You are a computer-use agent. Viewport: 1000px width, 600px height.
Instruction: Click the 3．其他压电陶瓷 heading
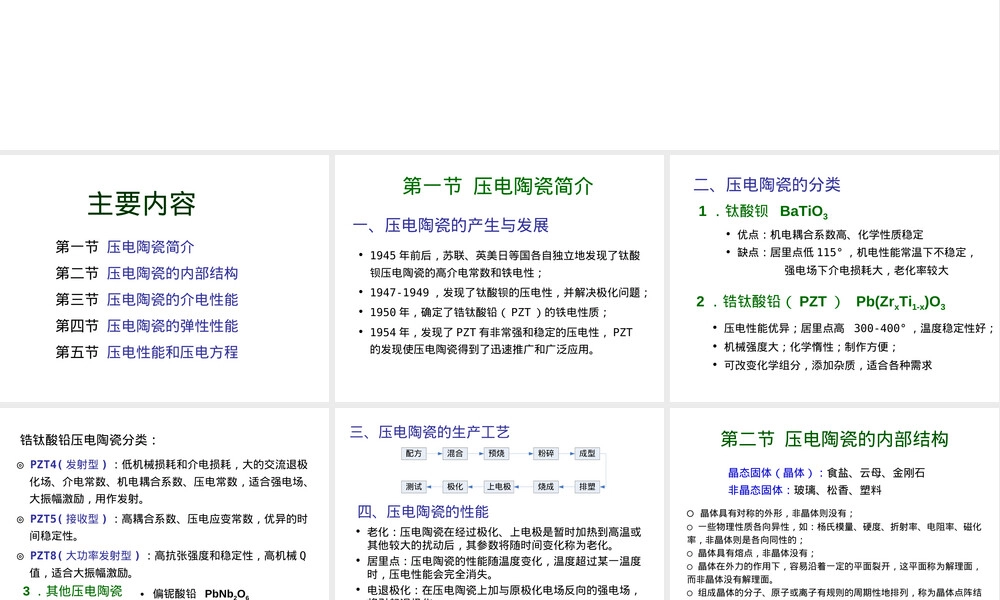pos(72,591)
